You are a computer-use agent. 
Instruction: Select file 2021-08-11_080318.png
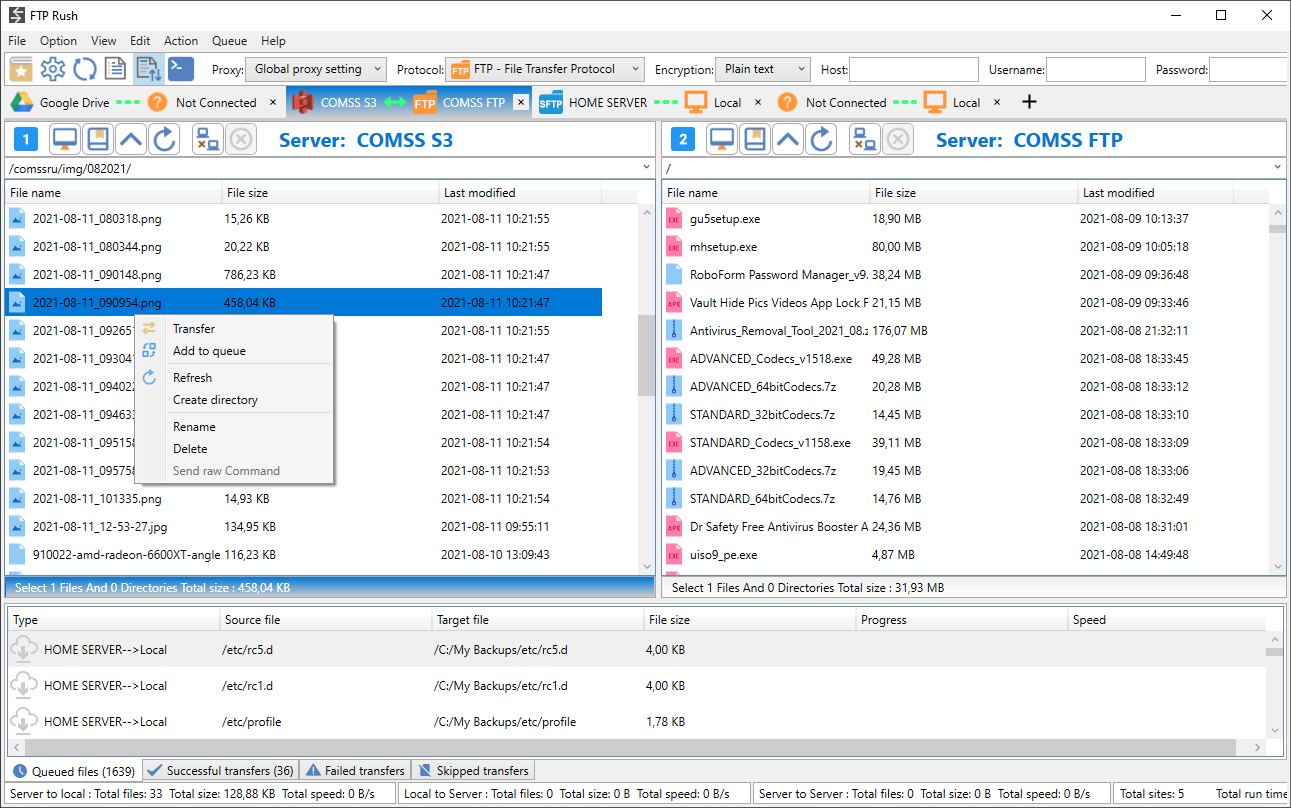[x=304, y=219]
